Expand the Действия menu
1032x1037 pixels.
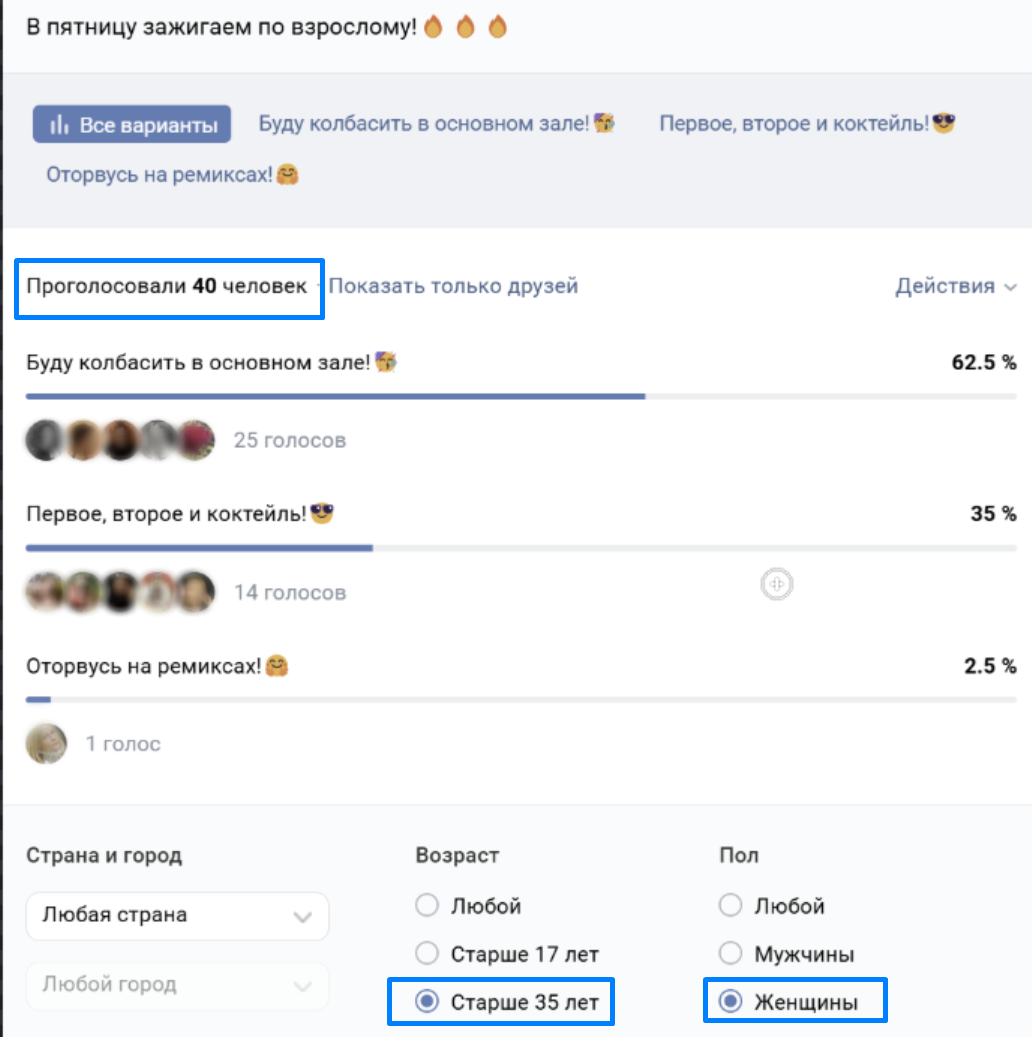957,287
